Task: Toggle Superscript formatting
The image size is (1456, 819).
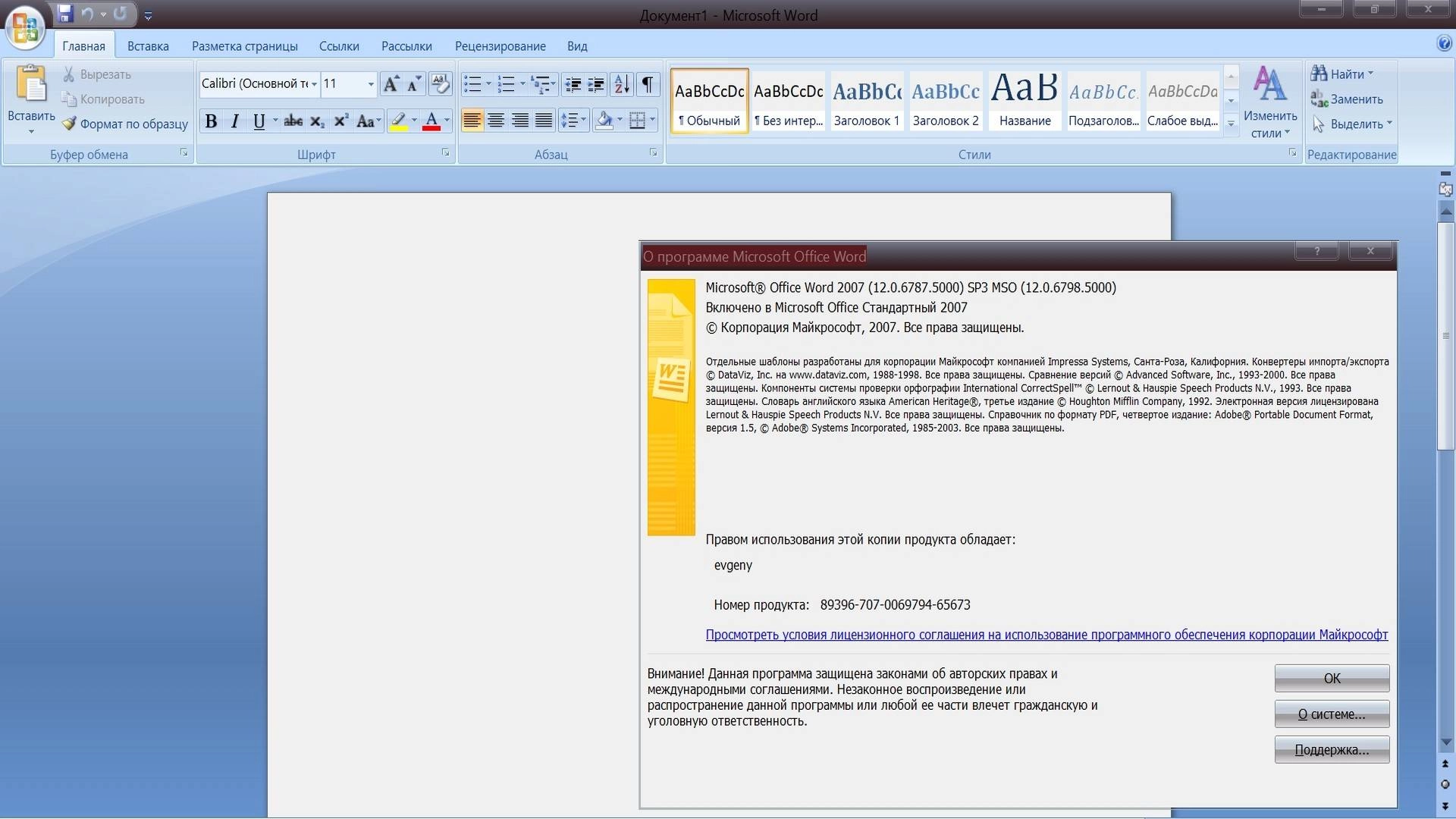Action: (x=341, y=121)
